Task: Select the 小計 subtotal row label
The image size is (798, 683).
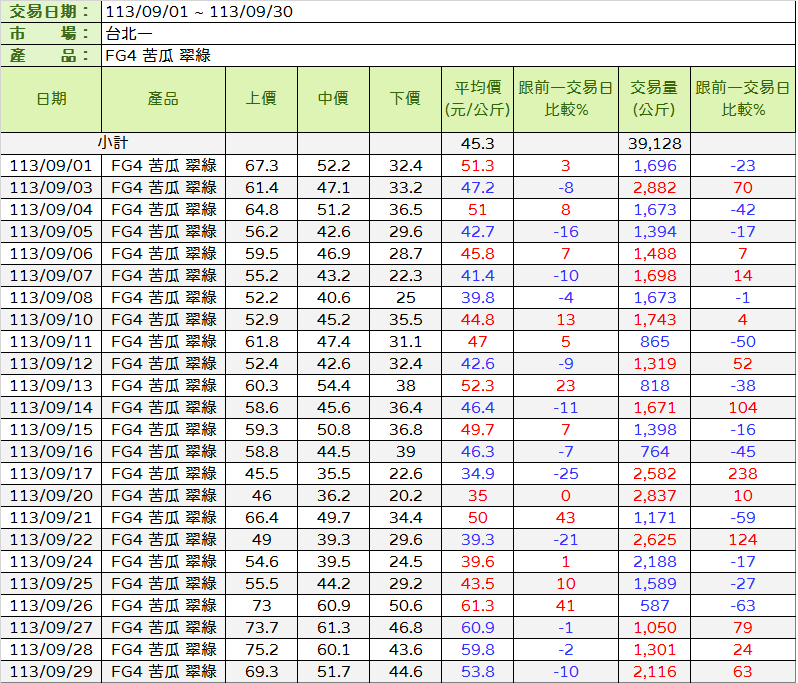Action: tap(113, 143)
